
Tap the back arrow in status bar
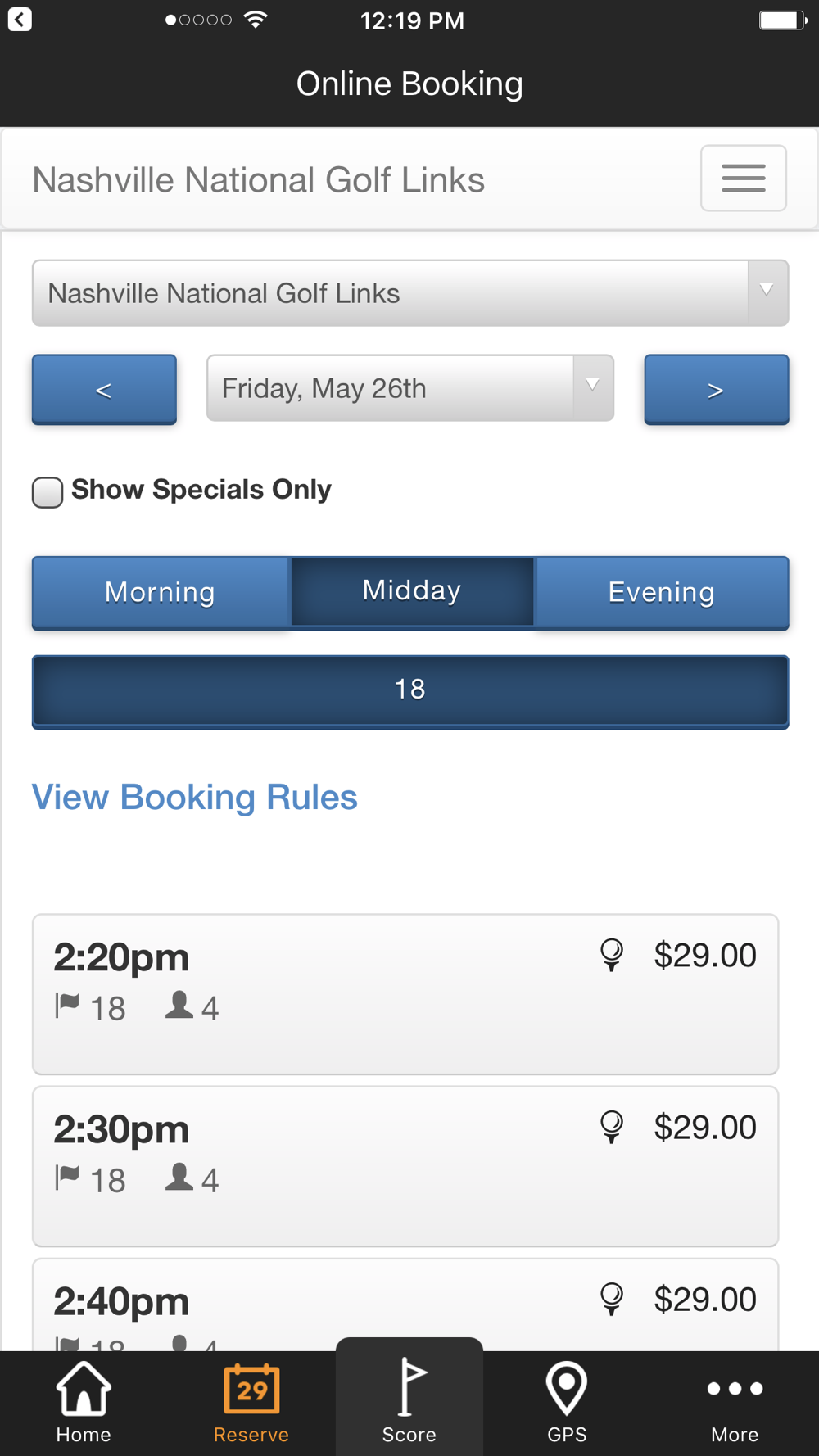(20, 19)
